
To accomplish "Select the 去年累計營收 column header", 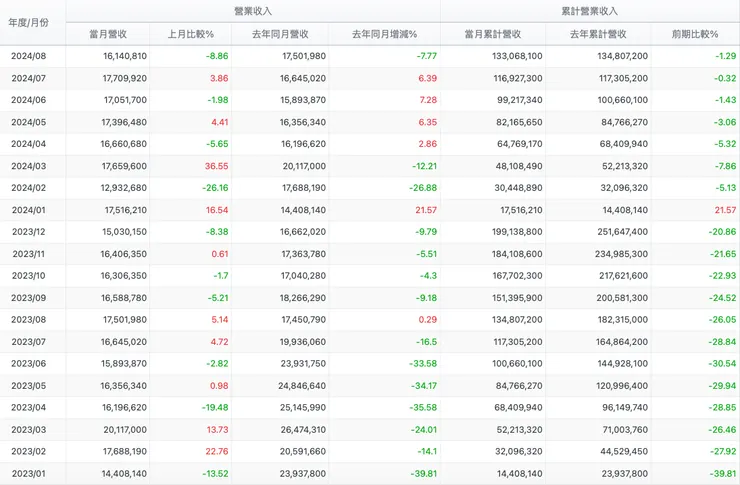I will click(598, 34).
